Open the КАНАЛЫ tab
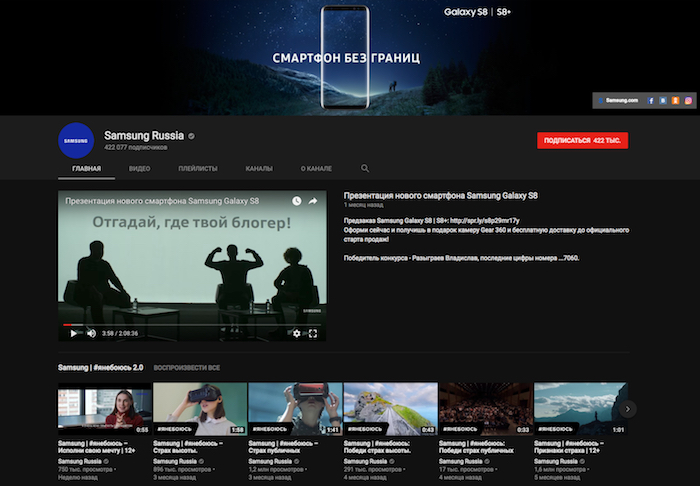This screenshot has width=700, height=486. tap(259, 169)
